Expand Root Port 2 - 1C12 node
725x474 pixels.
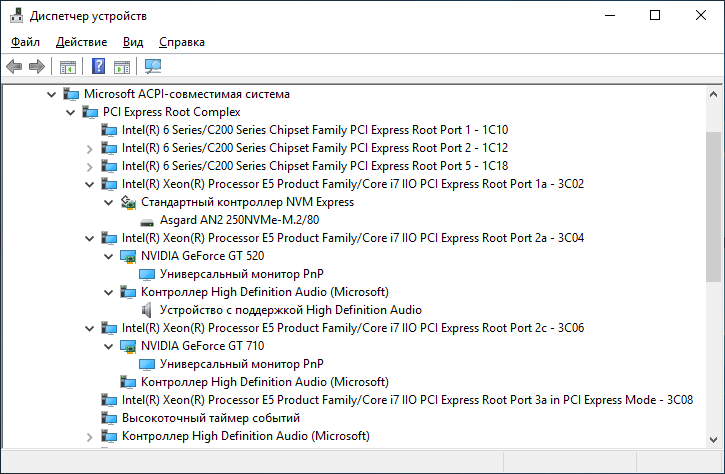pos(89,148)
